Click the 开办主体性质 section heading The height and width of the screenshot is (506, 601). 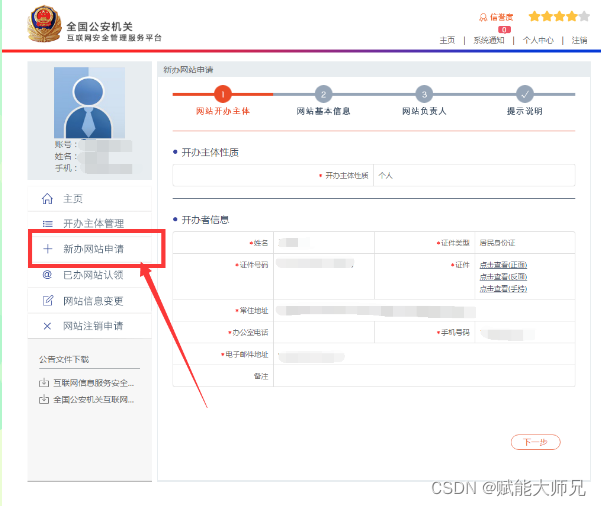pyautogui.click(x=210, y=153)
